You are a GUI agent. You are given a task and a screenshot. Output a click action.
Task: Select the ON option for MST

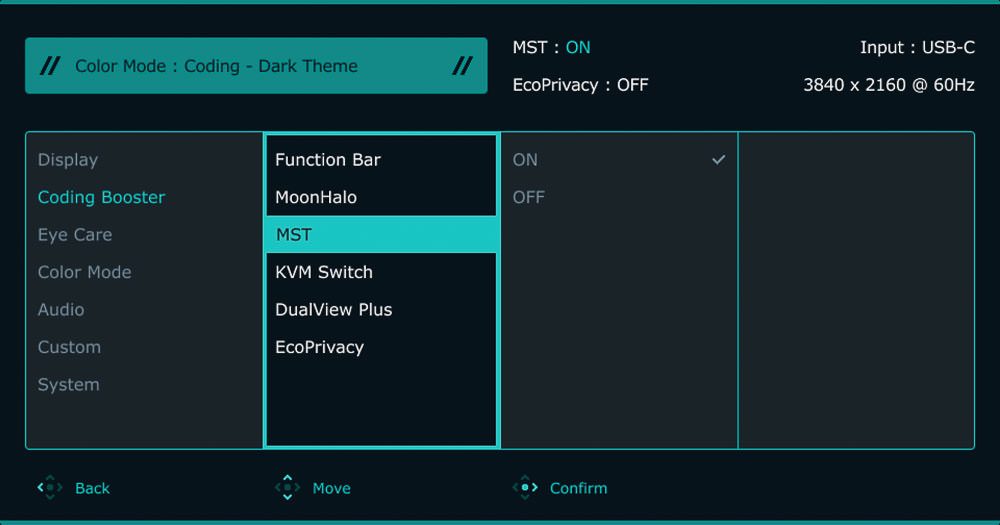click(x=525, y=160)
